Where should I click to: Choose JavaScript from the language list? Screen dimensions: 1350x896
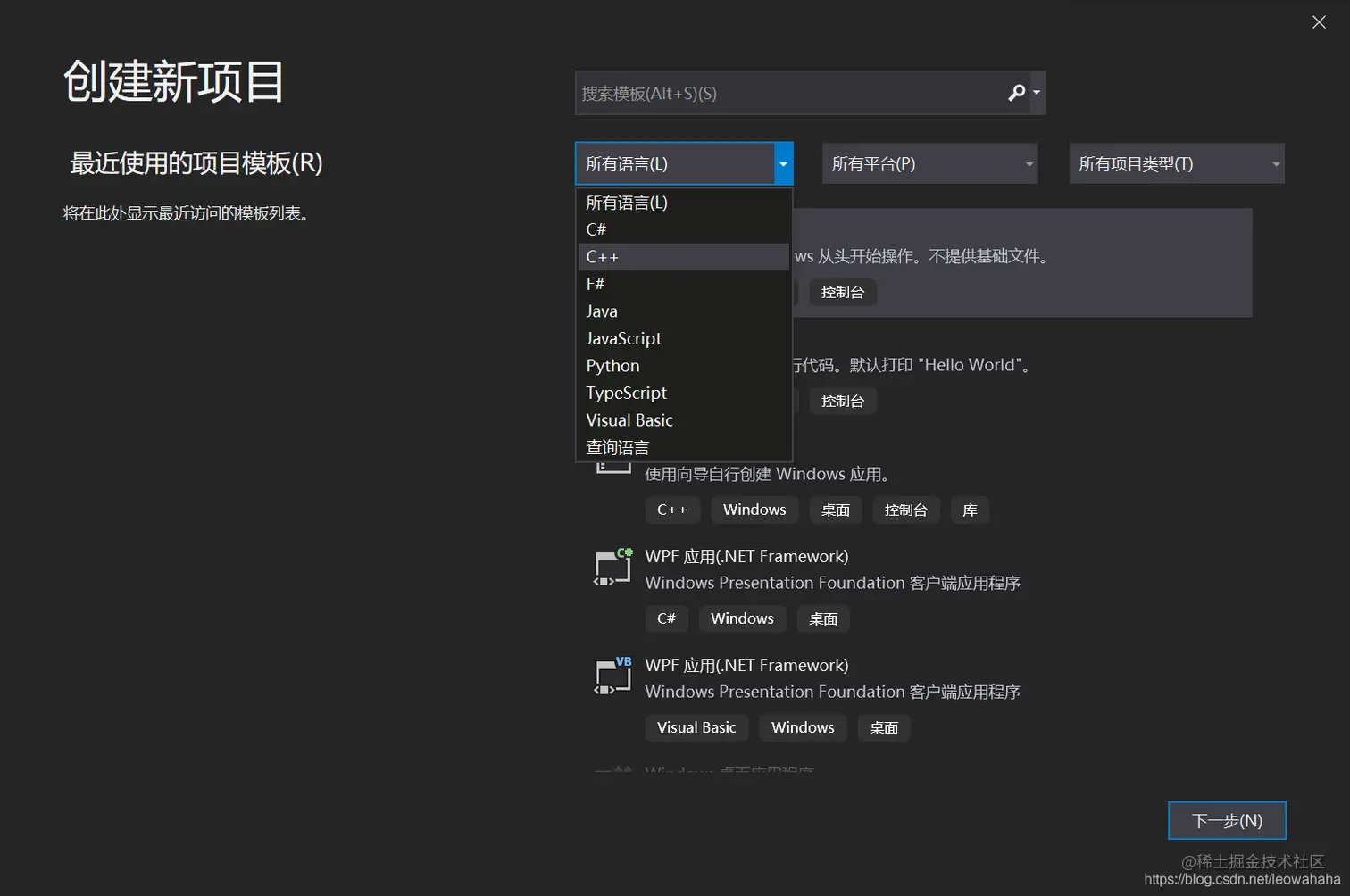[684, 338]
